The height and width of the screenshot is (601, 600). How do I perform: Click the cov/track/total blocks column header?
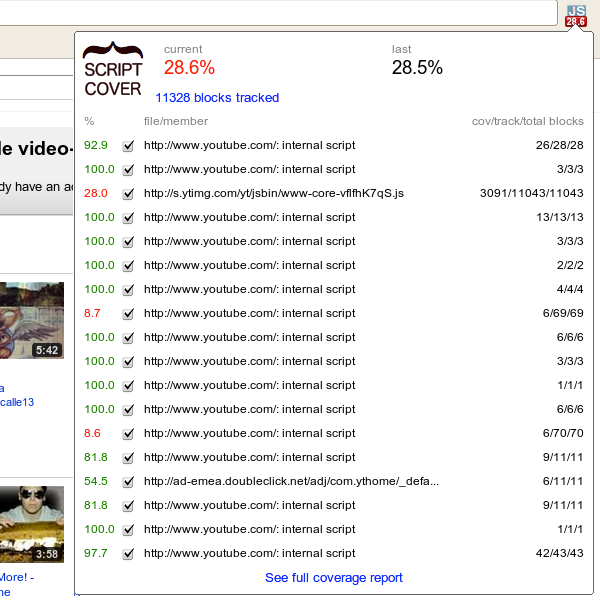point(528,121)
